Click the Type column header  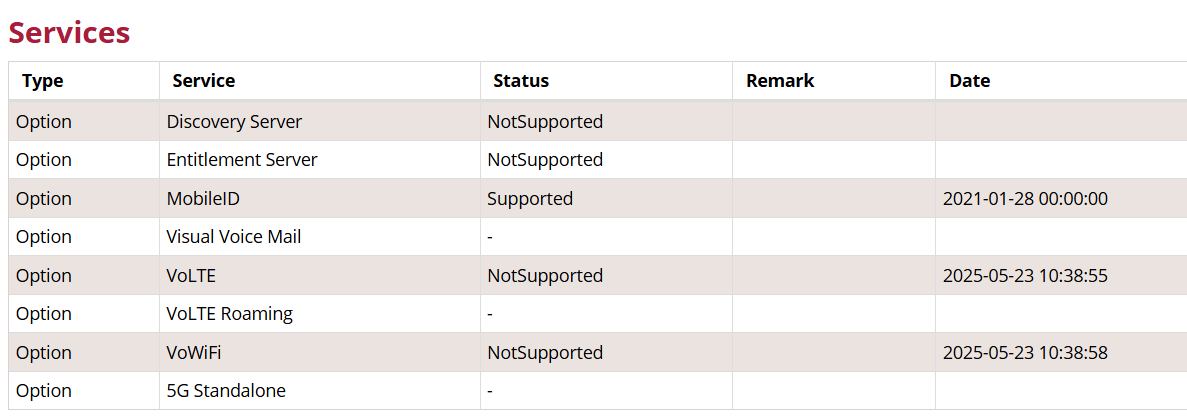pyautogui.click(x=43, y=81)
